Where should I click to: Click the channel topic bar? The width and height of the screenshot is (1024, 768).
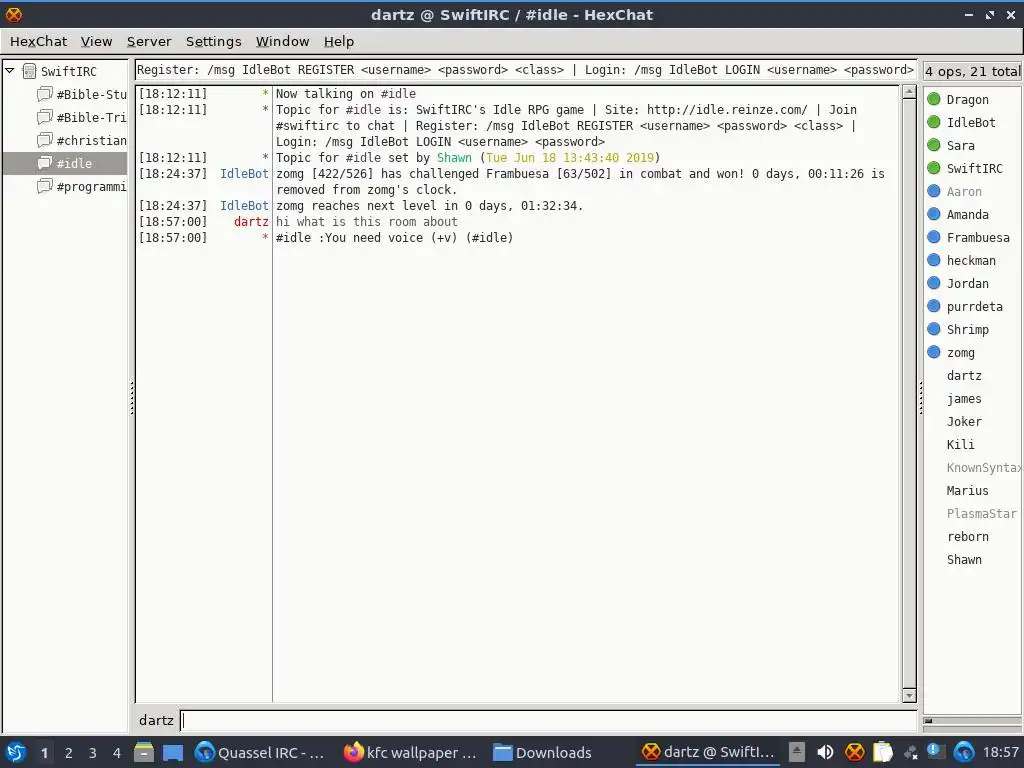(525, 70)
